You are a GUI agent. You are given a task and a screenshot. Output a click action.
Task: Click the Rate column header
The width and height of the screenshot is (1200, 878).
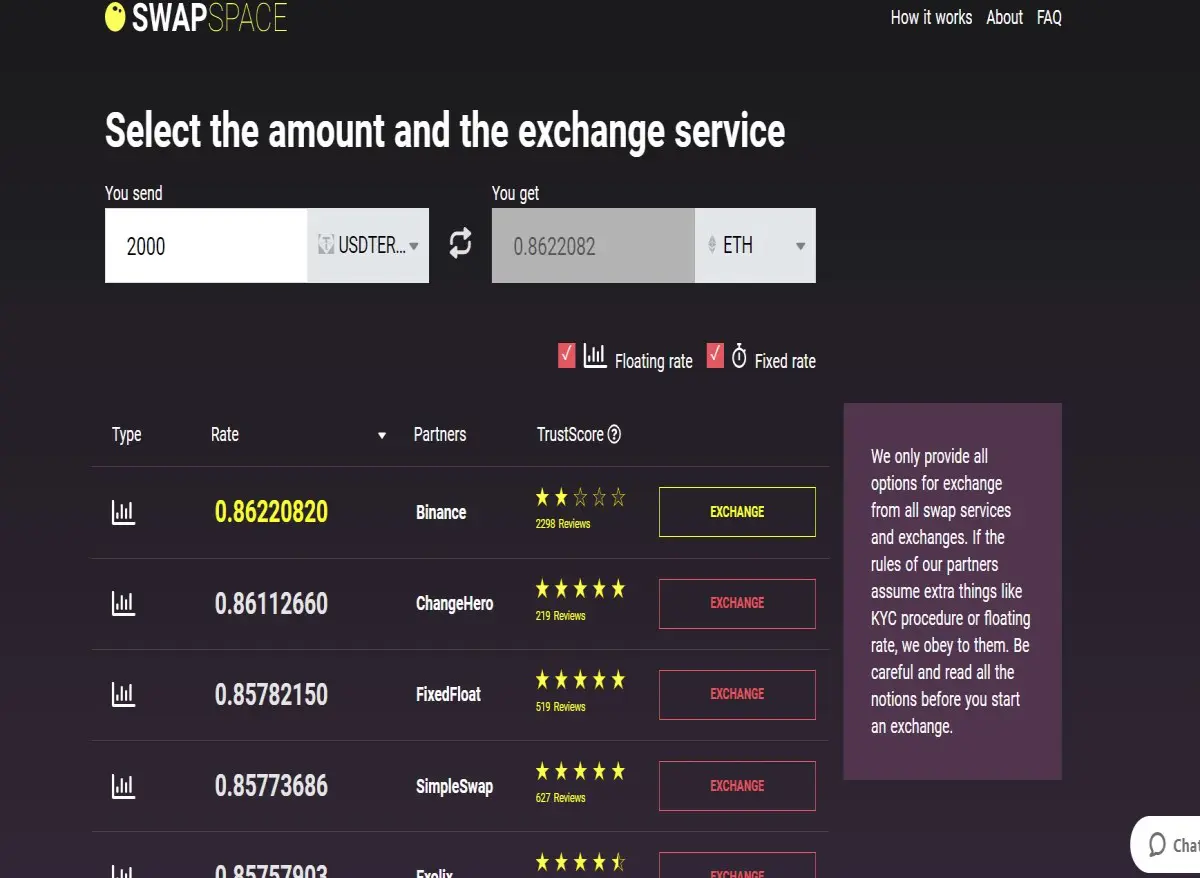225,434
